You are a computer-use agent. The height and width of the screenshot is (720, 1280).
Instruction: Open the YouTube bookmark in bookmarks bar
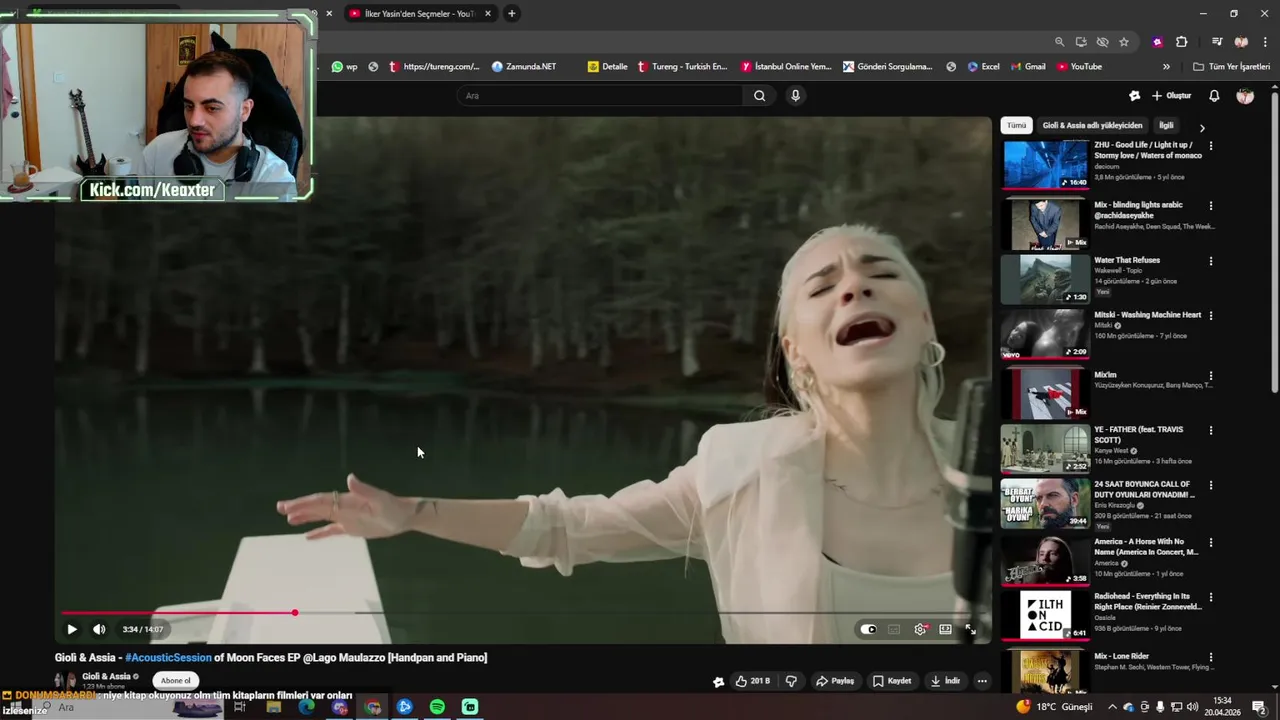tap(1079, 67)
